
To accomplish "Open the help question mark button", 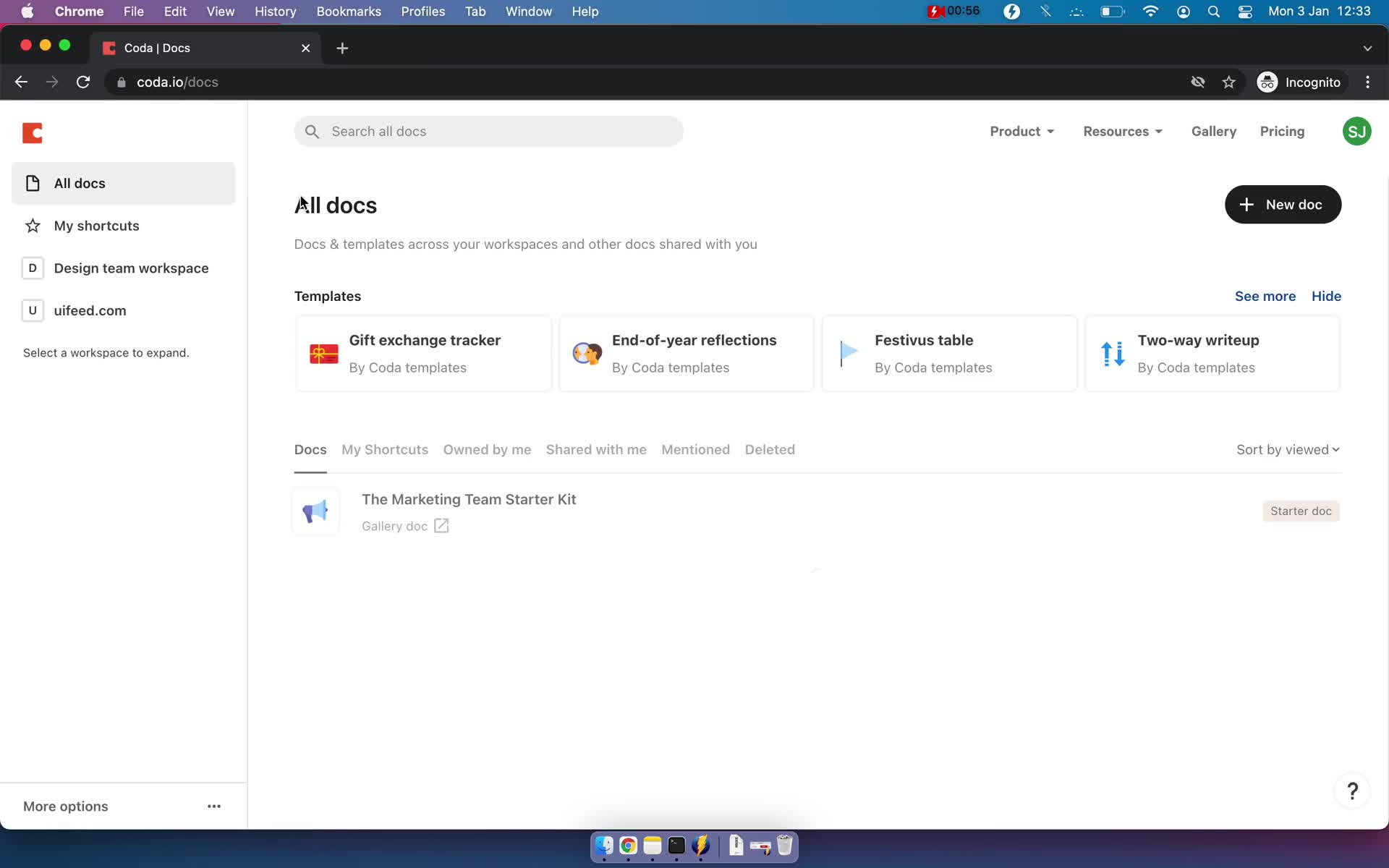I will (1352, 791).
